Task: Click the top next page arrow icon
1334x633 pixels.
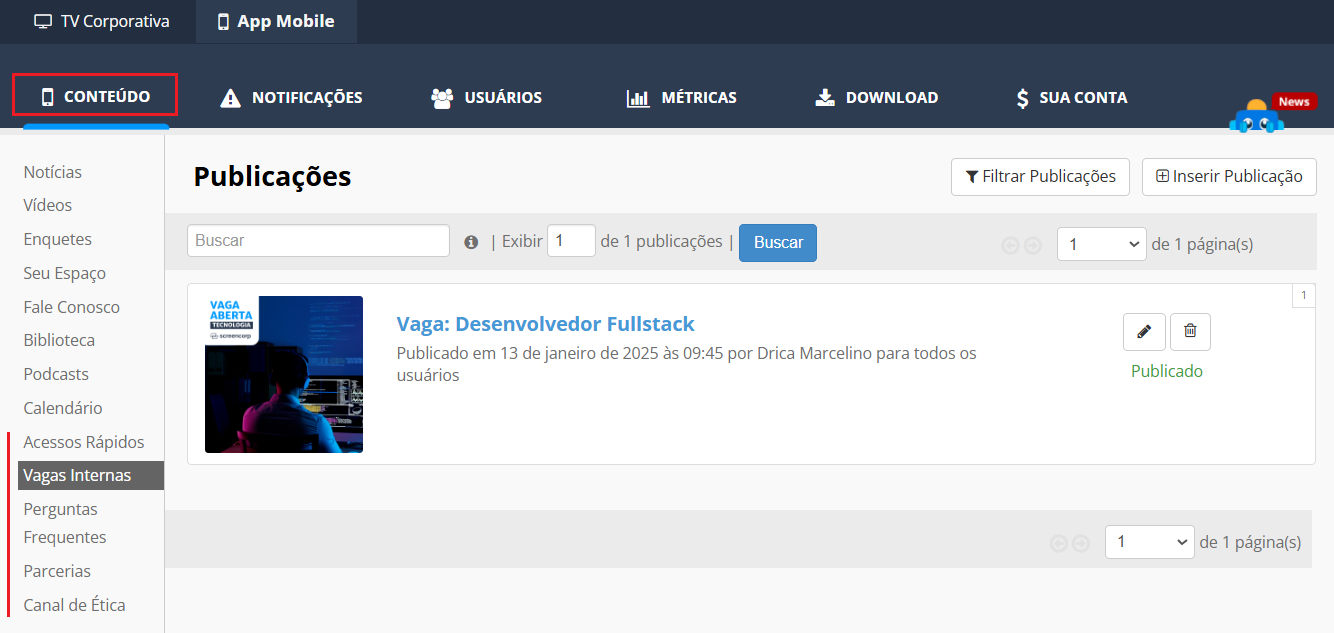Action: [x=1033, y=245]
